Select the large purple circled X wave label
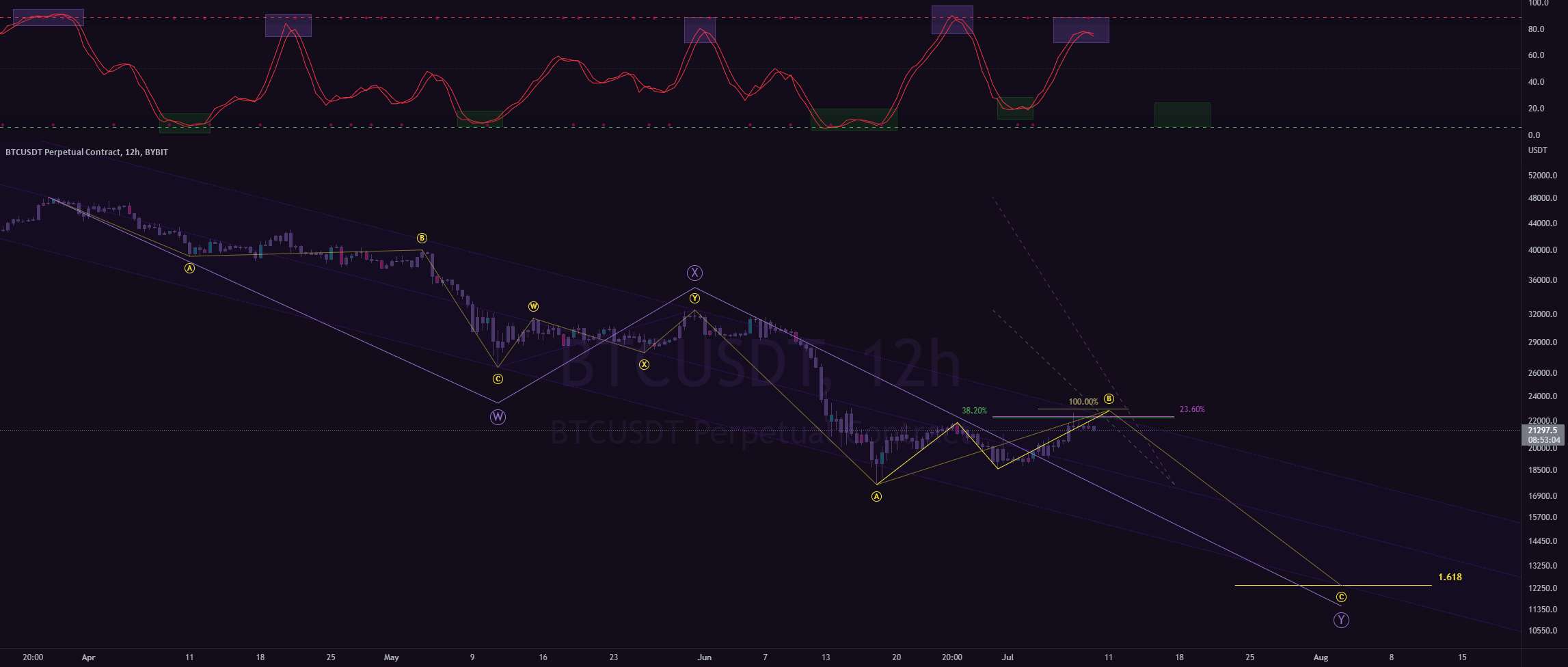Image resolution: width=1568 pixels, height=667 pixels. tap(694, 273)
